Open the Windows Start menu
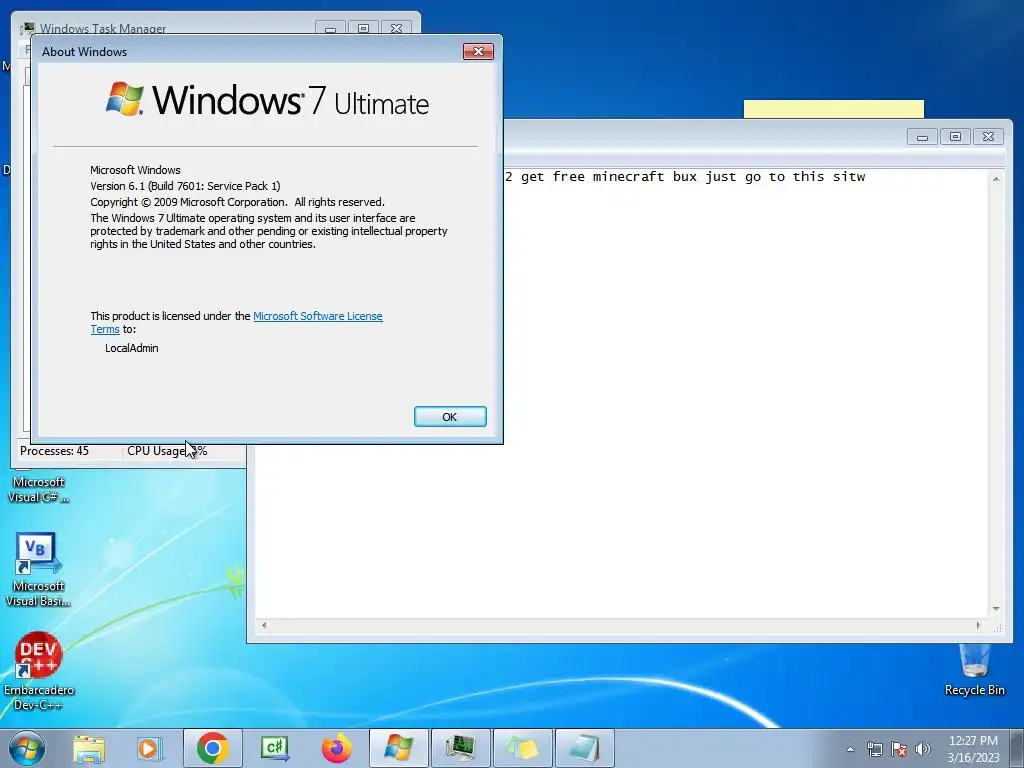 point(27,748)
